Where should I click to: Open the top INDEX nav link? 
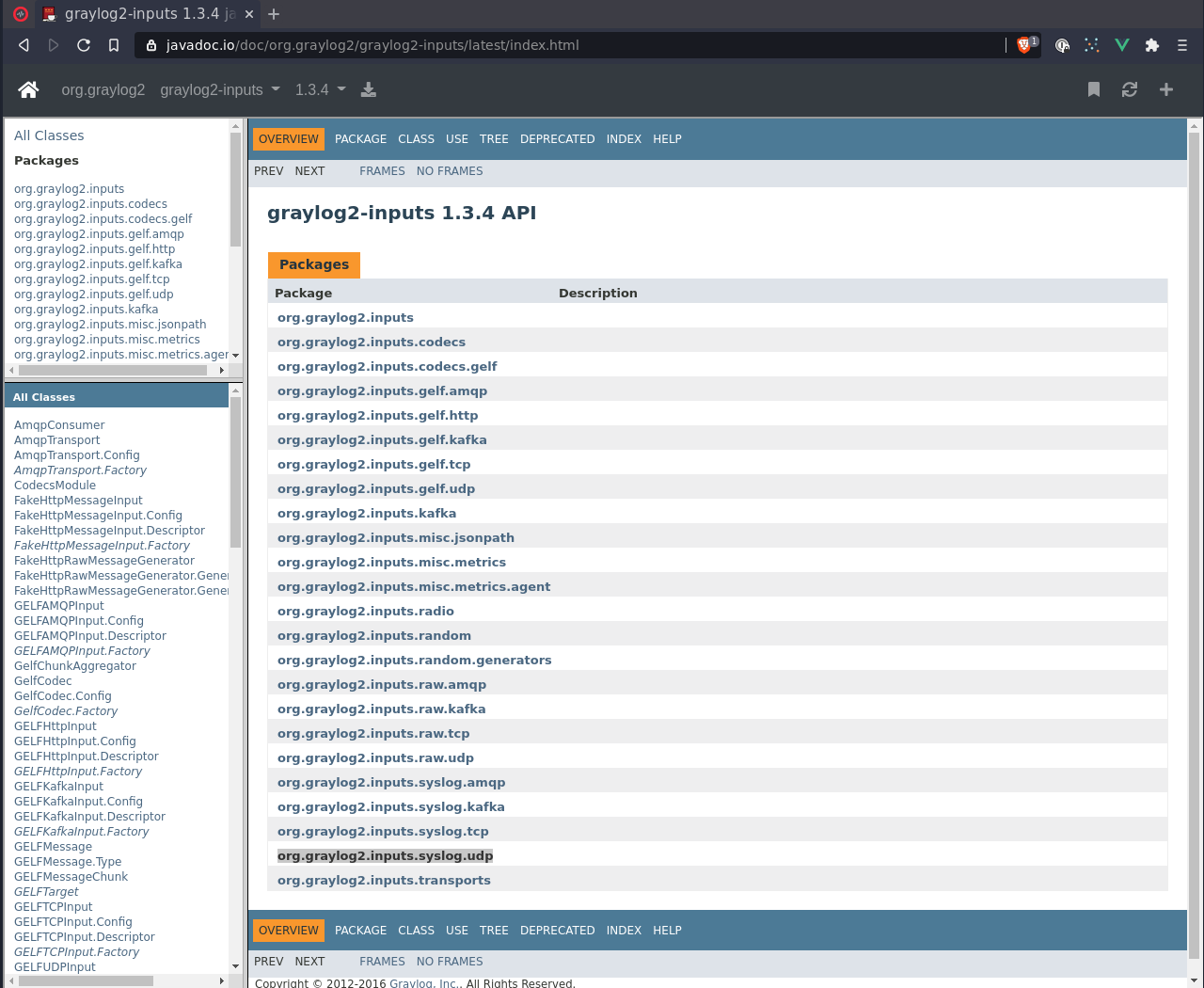click(624, 139)
